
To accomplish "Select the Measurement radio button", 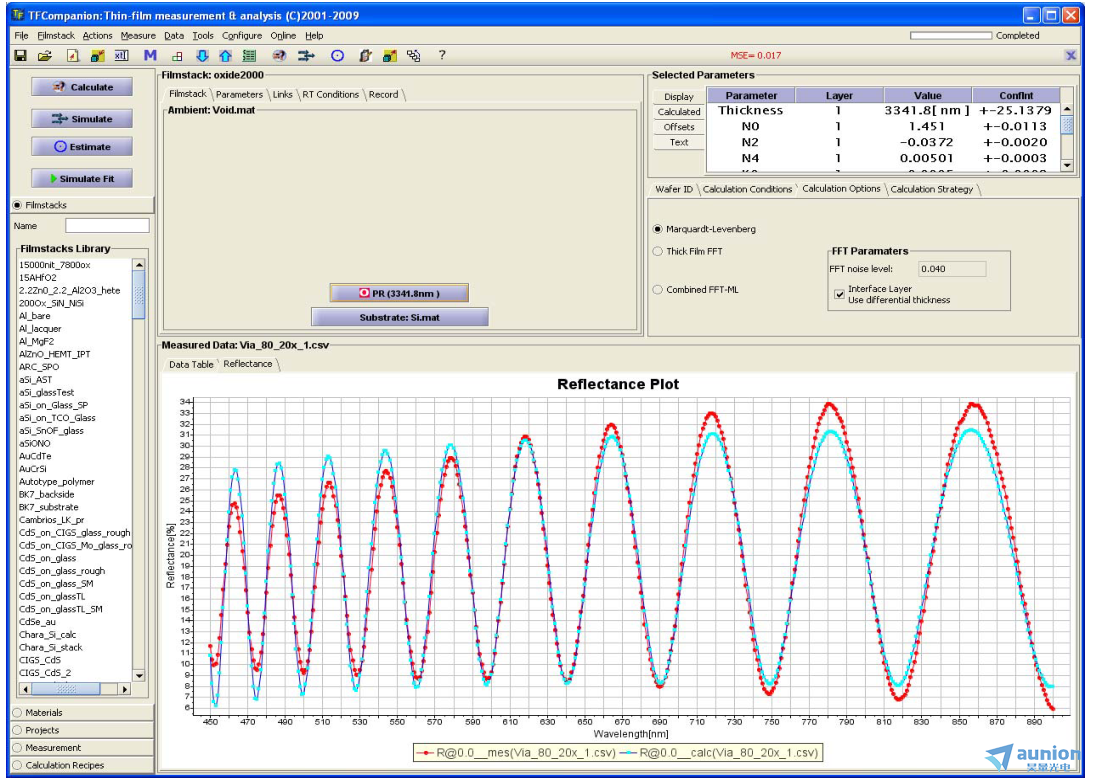I will [x=17, y=747].
